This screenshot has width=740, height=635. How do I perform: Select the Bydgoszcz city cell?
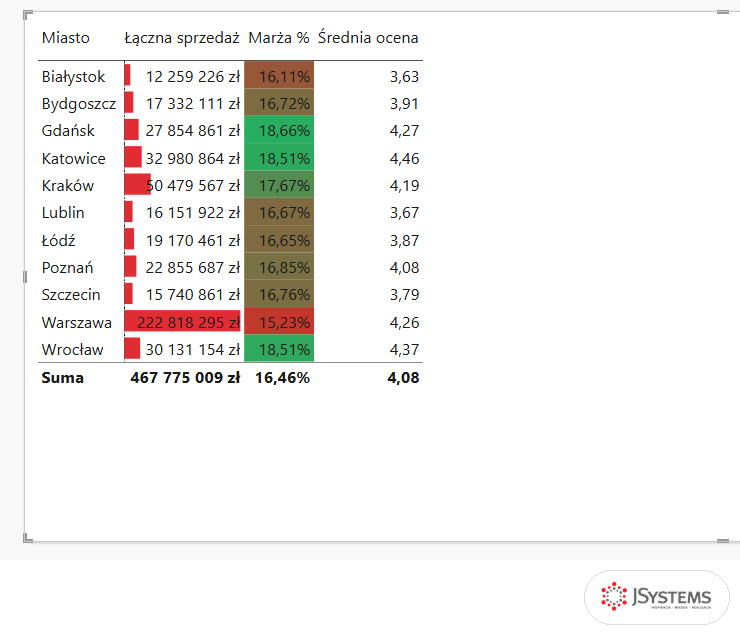coord(78,104)
